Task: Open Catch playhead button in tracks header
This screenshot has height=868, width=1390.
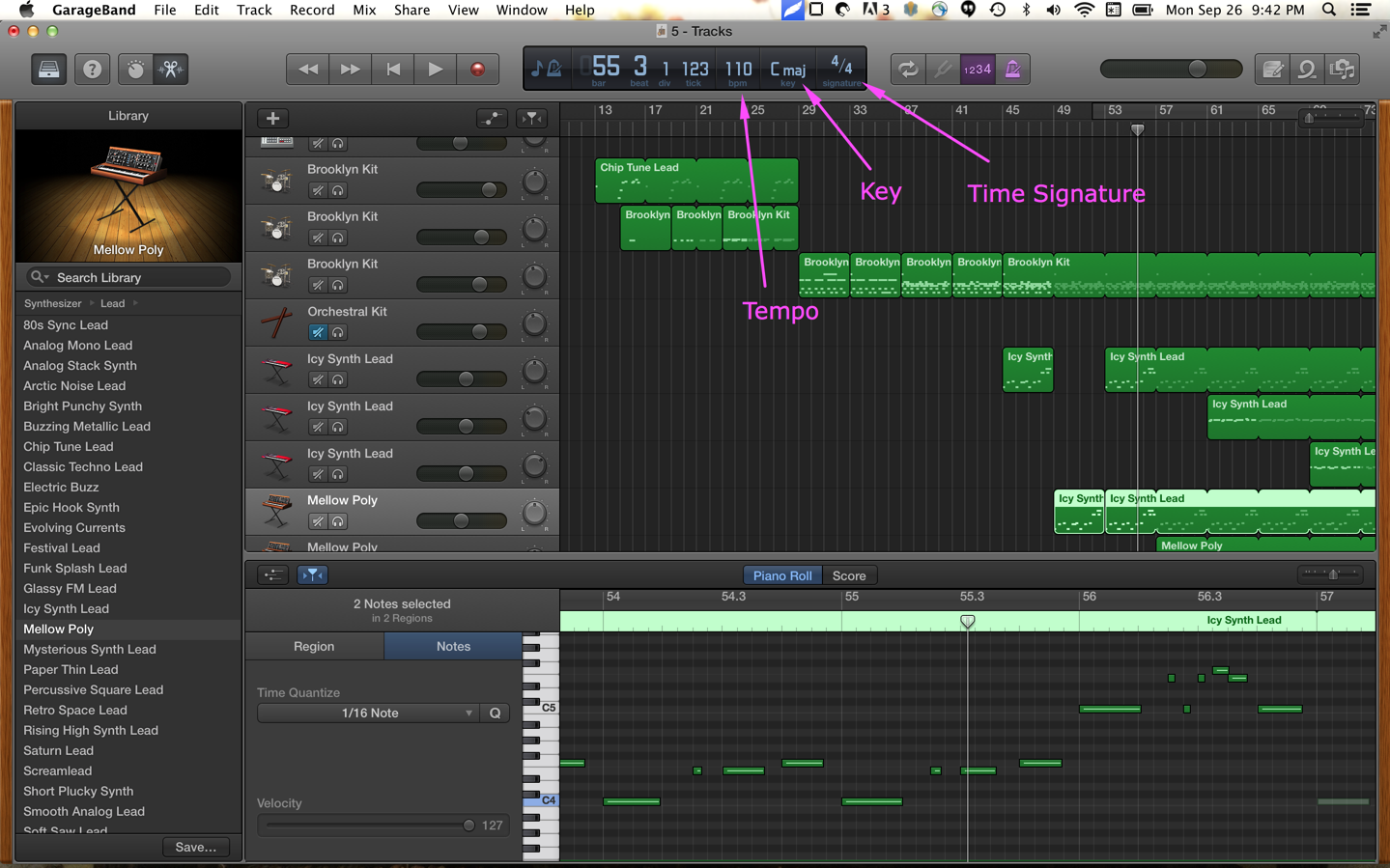Action: coord(531,118)
